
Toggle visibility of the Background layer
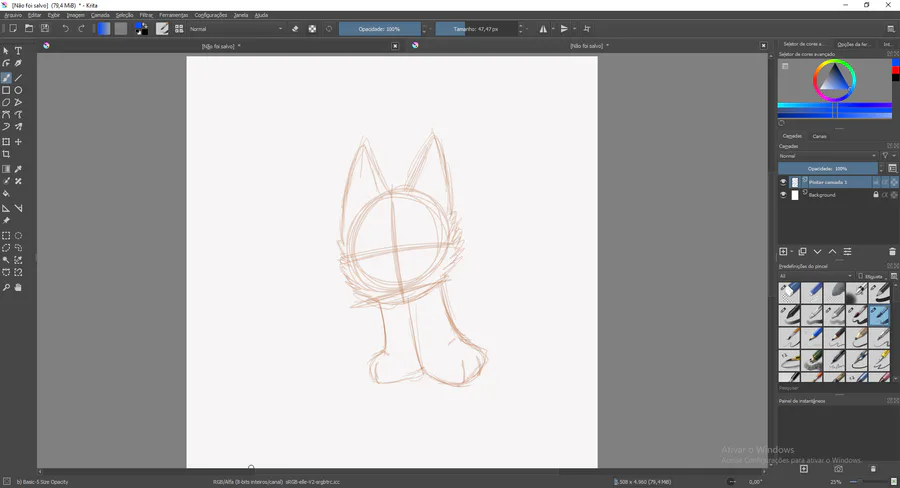coord(783,195)
